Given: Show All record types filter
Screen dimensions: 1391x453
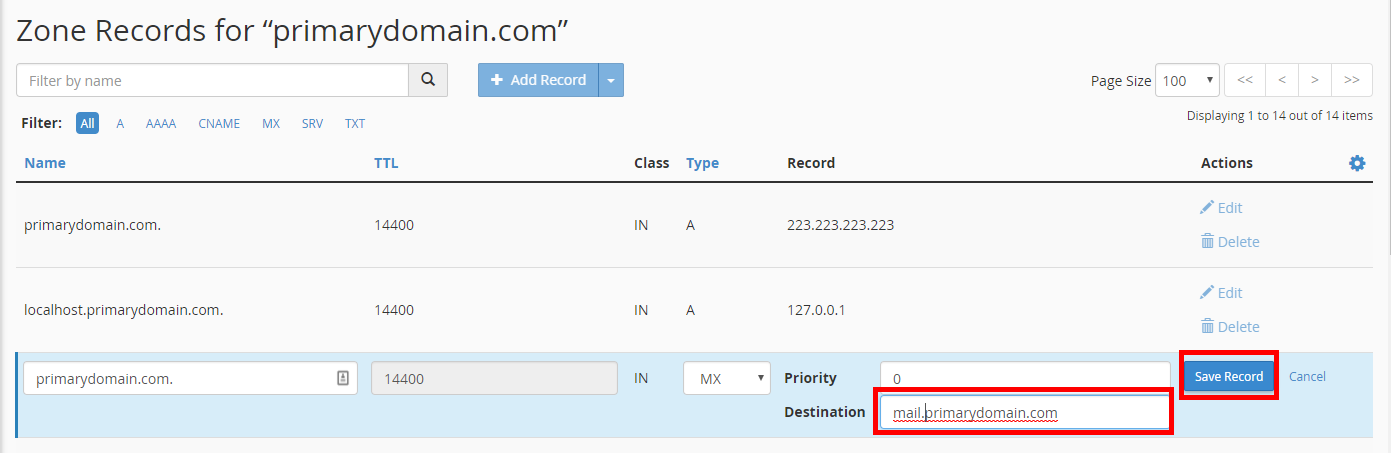Looking at the screenshot, I should (88, 124).
